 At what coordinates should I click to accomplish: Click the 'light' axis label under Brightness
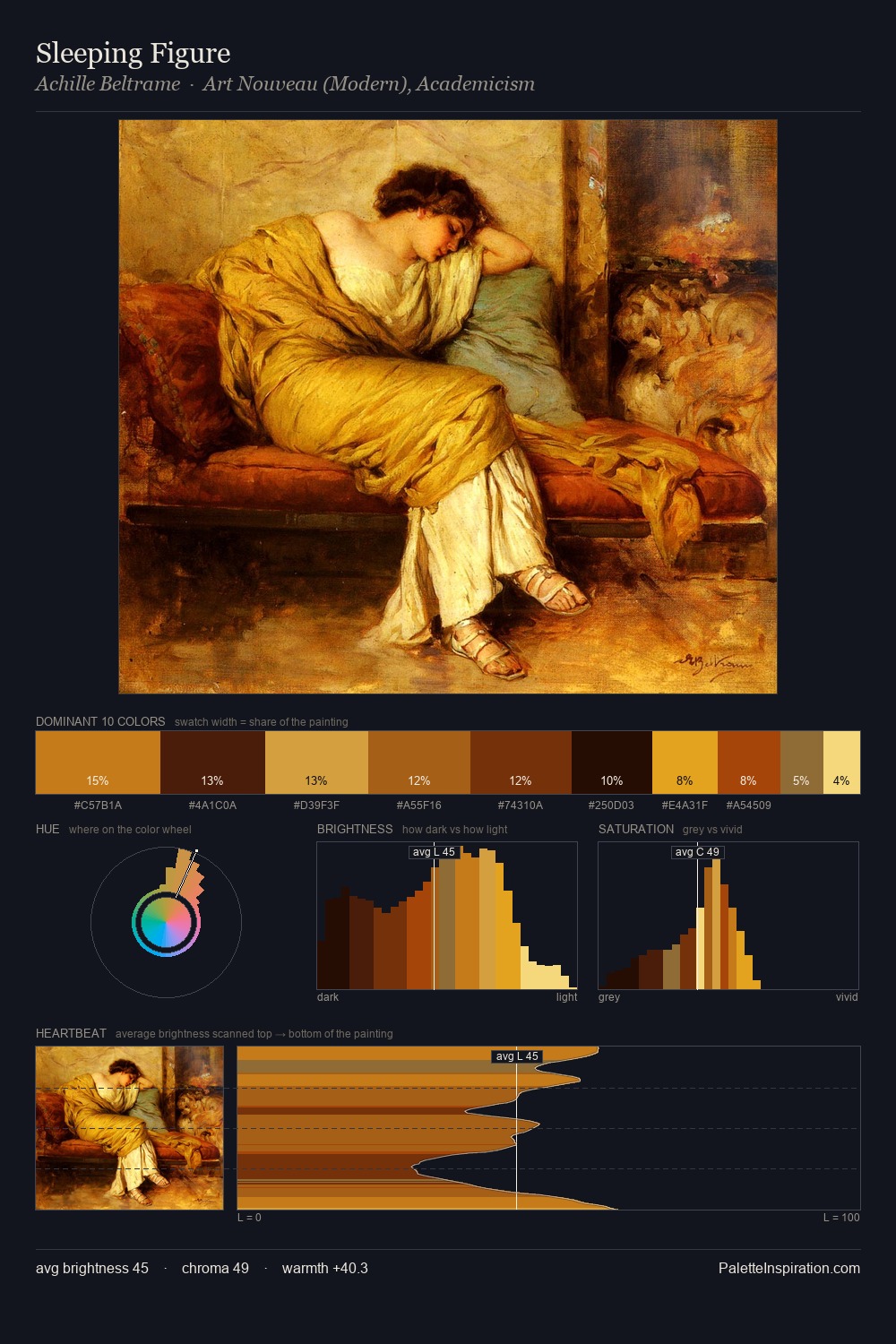(x=566, y=997)
